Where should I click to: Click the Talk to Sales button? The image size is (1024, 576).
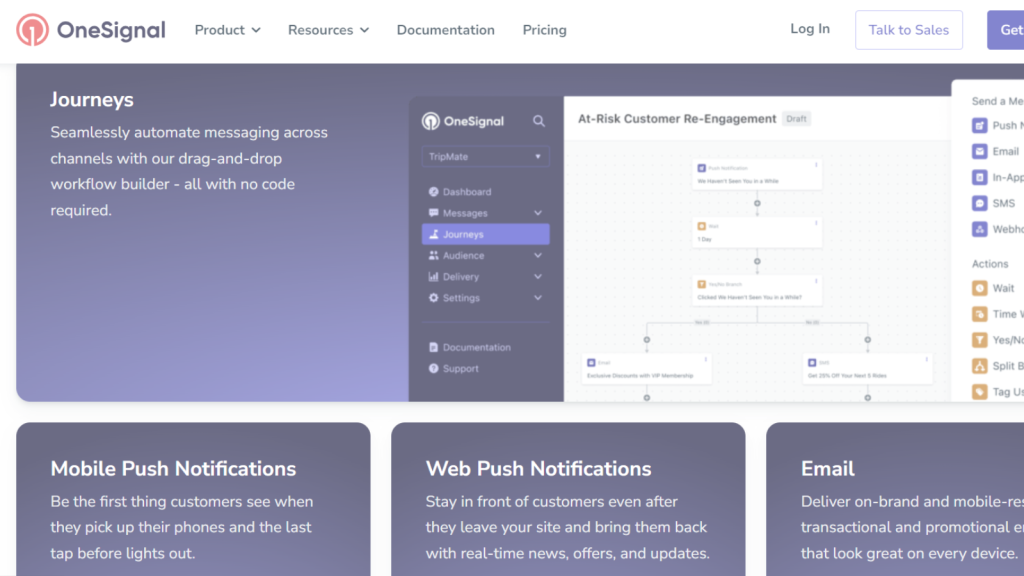coord(908,30)
